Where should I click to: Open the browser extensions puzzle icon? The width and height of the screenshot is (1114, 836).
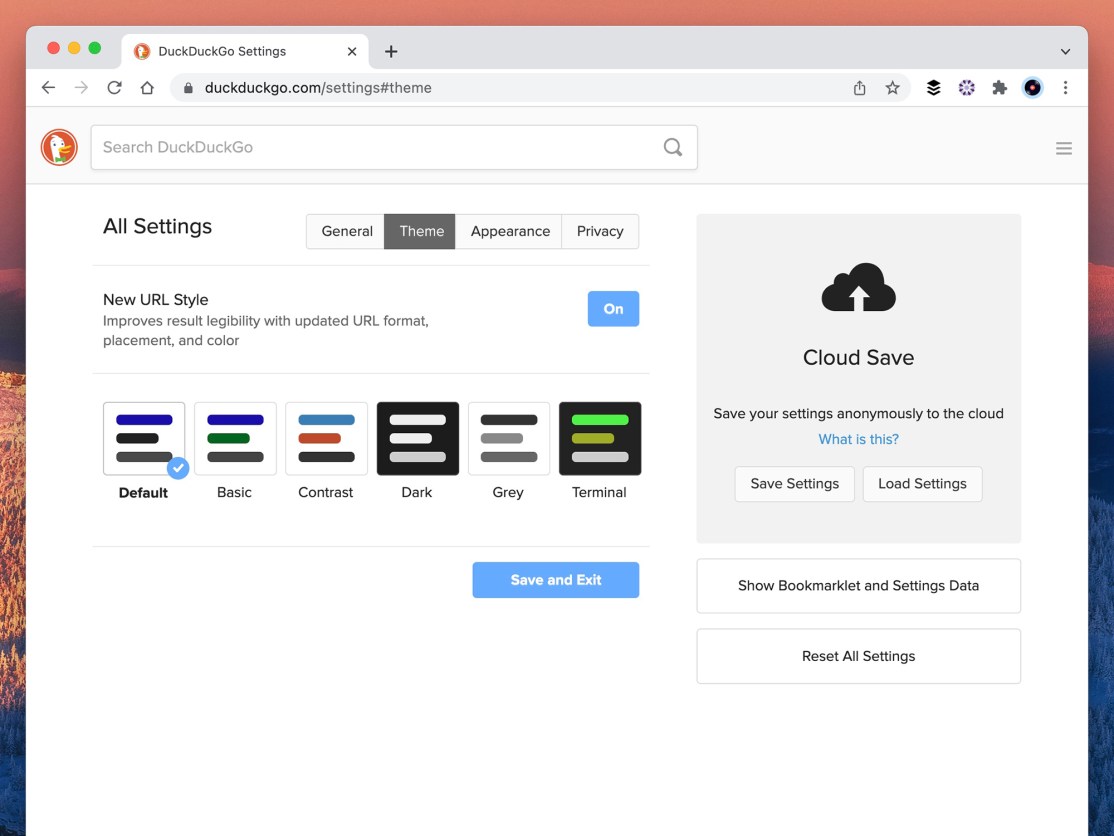point(999,87)
